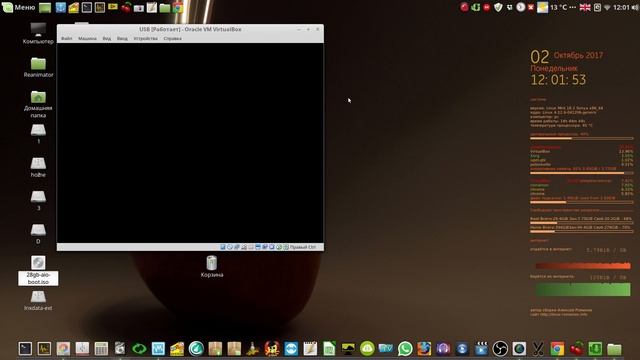Select the 28gb-aio-boot.iso file icon
The width and height of the screenshot is (640, 360).
[x=38, y=270]
